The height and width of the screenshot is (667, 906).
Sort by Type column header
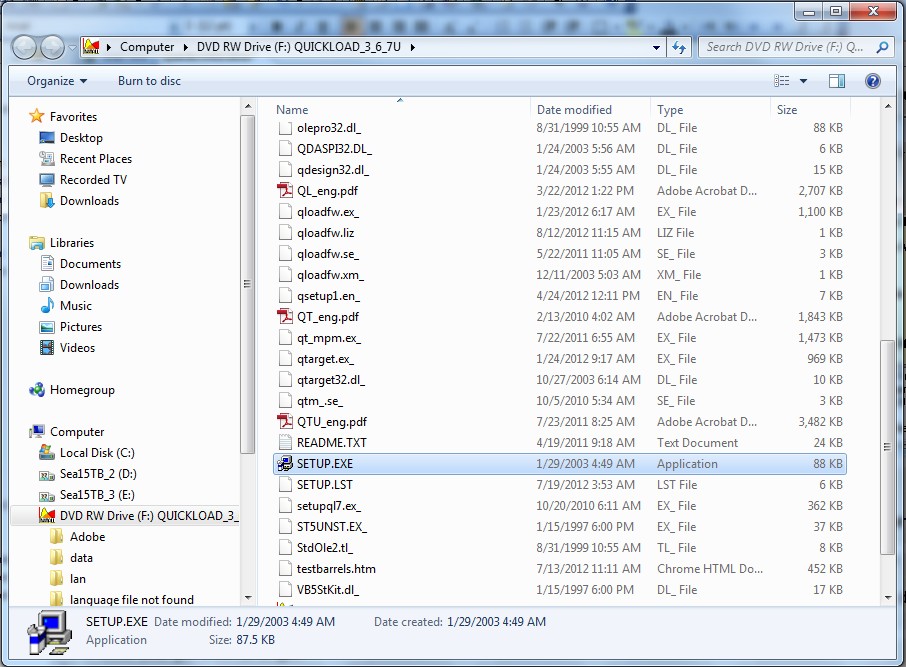[670, 110]
